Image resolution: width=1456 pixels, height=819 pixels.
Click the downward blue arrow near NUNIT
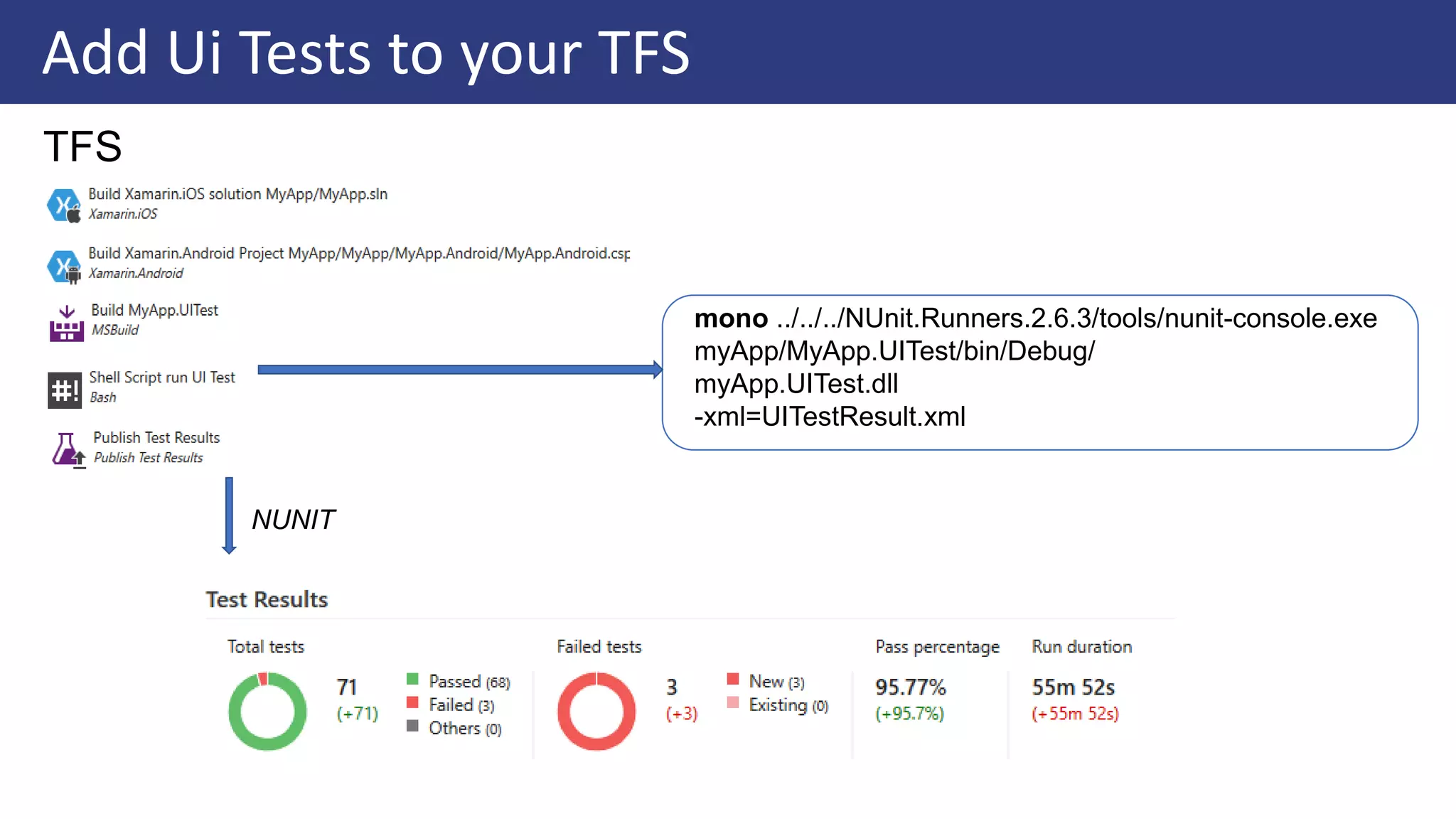(x=229, y=515)
